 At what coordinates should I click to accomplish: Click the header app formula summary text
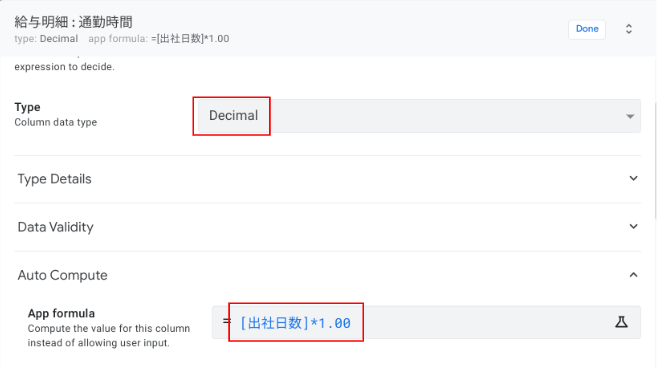(159, 39)
